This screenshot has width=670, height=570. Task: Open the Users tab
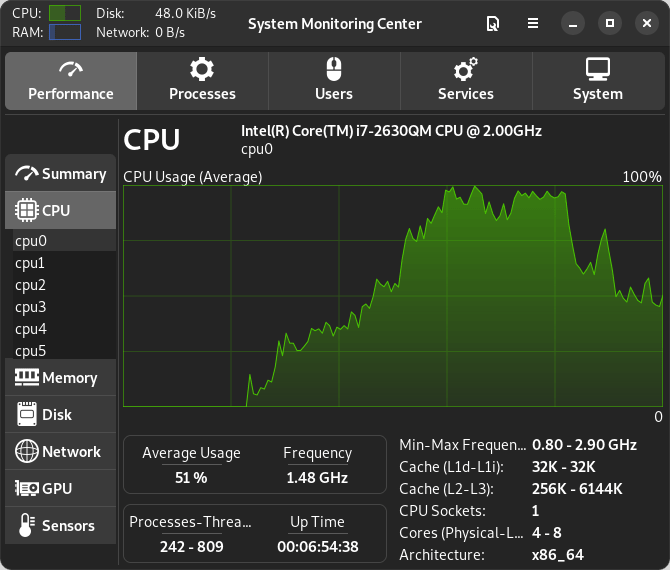pyautogui.click(x=334, y=81)
